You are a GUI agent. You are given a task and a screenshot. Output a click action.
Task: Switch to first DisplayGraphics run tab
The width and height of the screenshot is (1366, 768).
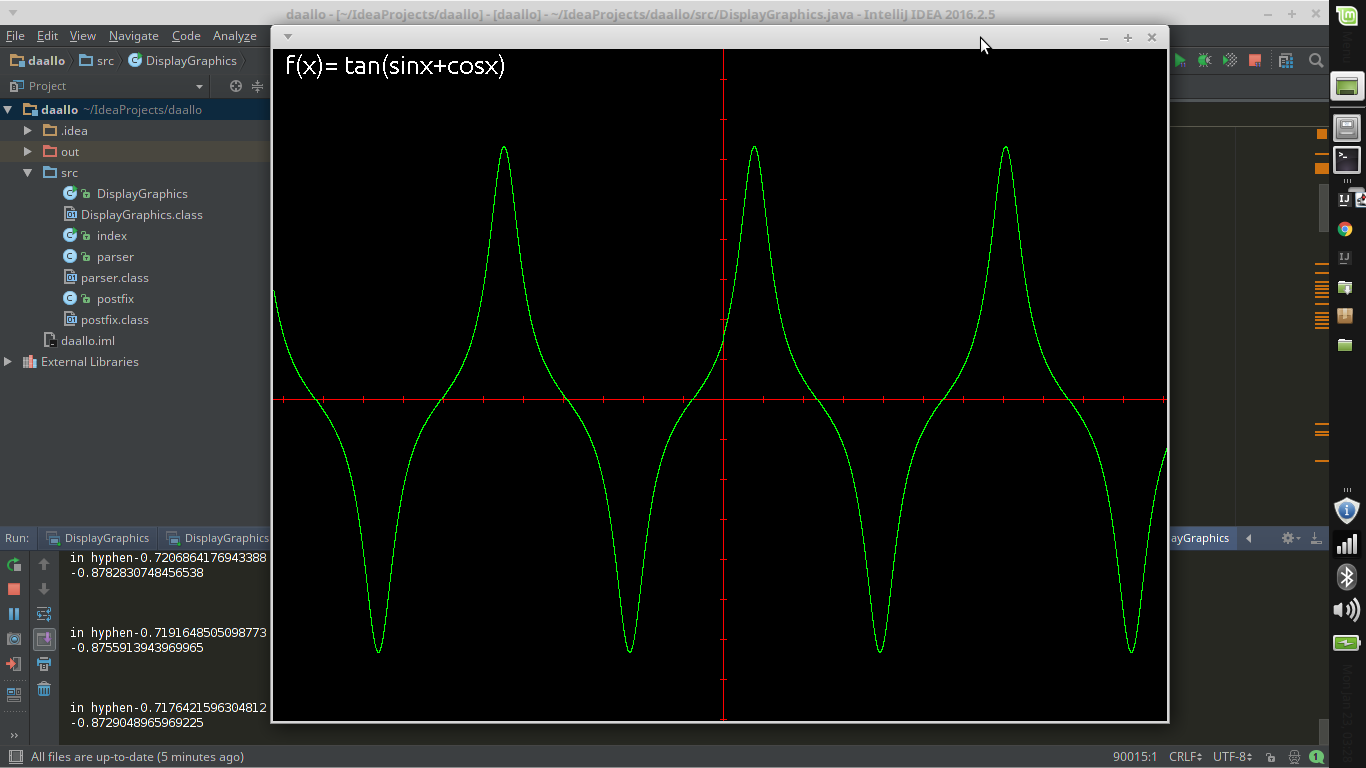pos(98,538)
